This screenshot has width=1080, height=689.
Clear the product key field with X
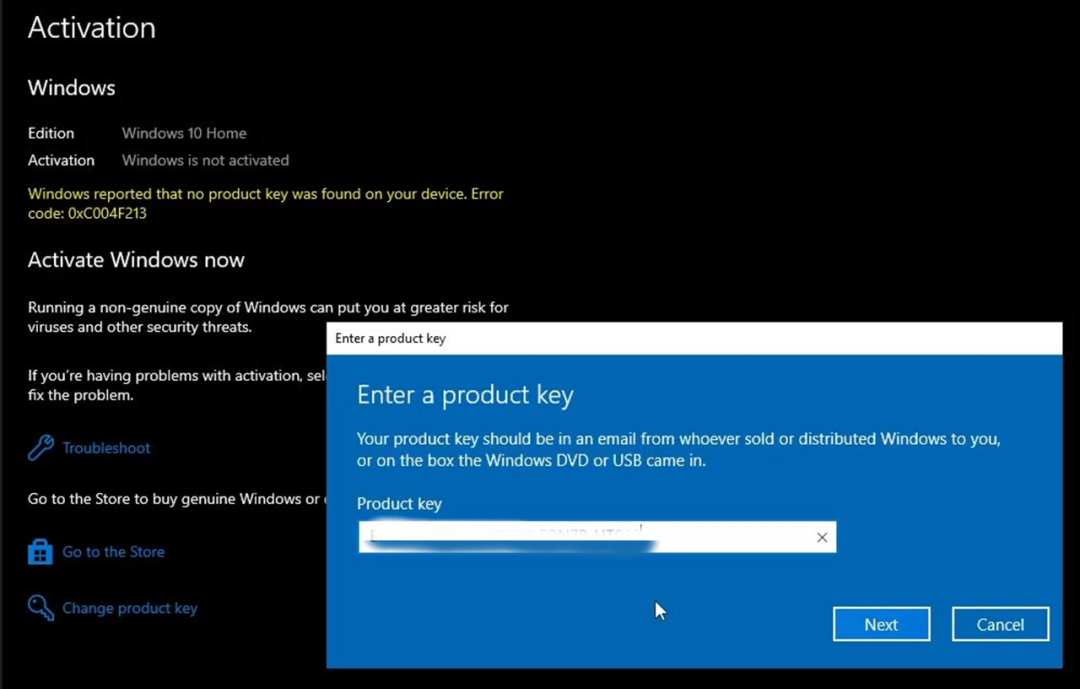click(x=821, y=538)
